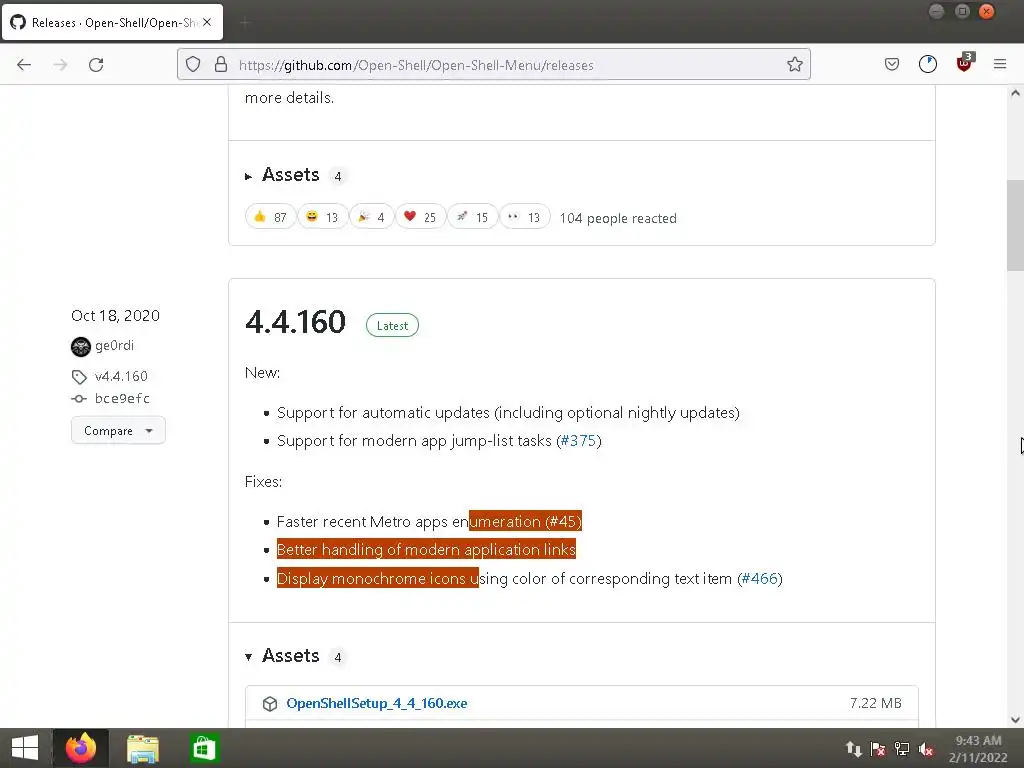Open the tracking protection shield icon
Image resolution: width=1024 pixels, height=768 pixels.
tap(193, 64)
